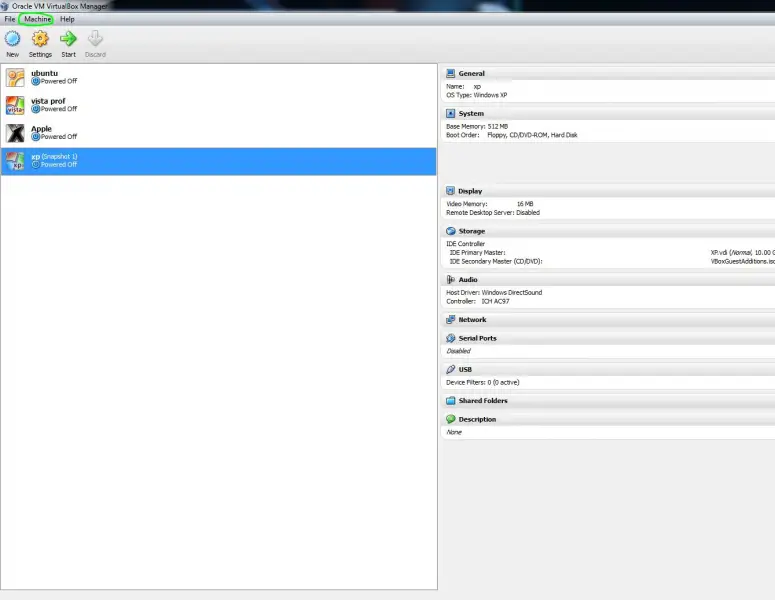
Task: Open the Machine menu
Action: point(38,19)
